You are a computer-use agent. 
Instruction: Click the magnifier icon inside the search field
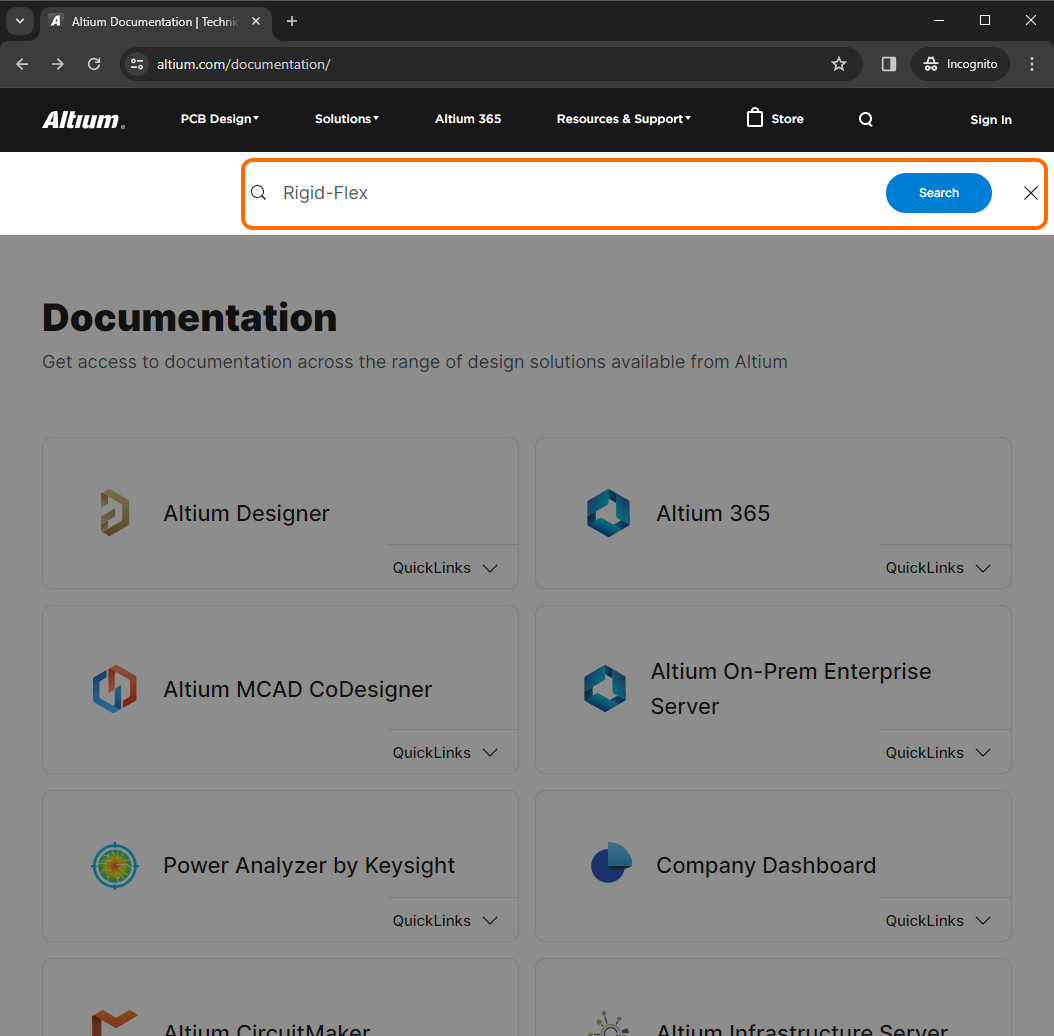(x=259, y=193)
